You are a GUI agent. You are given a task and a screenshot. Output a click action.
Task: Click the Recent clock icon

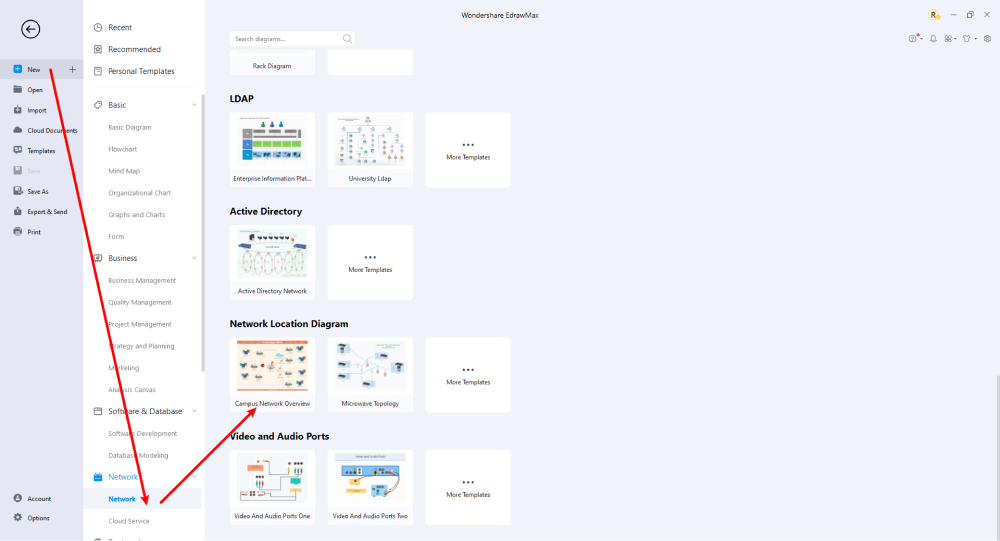[98, 27]
